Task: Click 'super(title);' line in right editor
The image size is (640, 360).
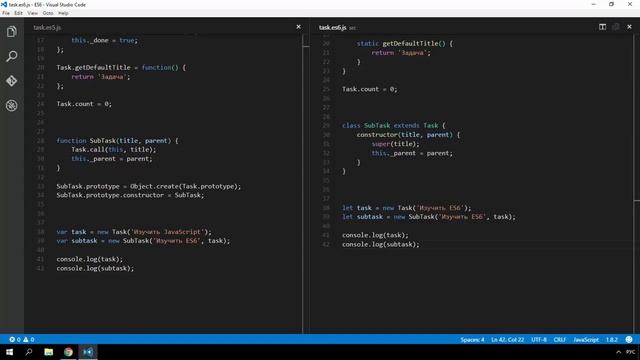Action: point(396,144)
